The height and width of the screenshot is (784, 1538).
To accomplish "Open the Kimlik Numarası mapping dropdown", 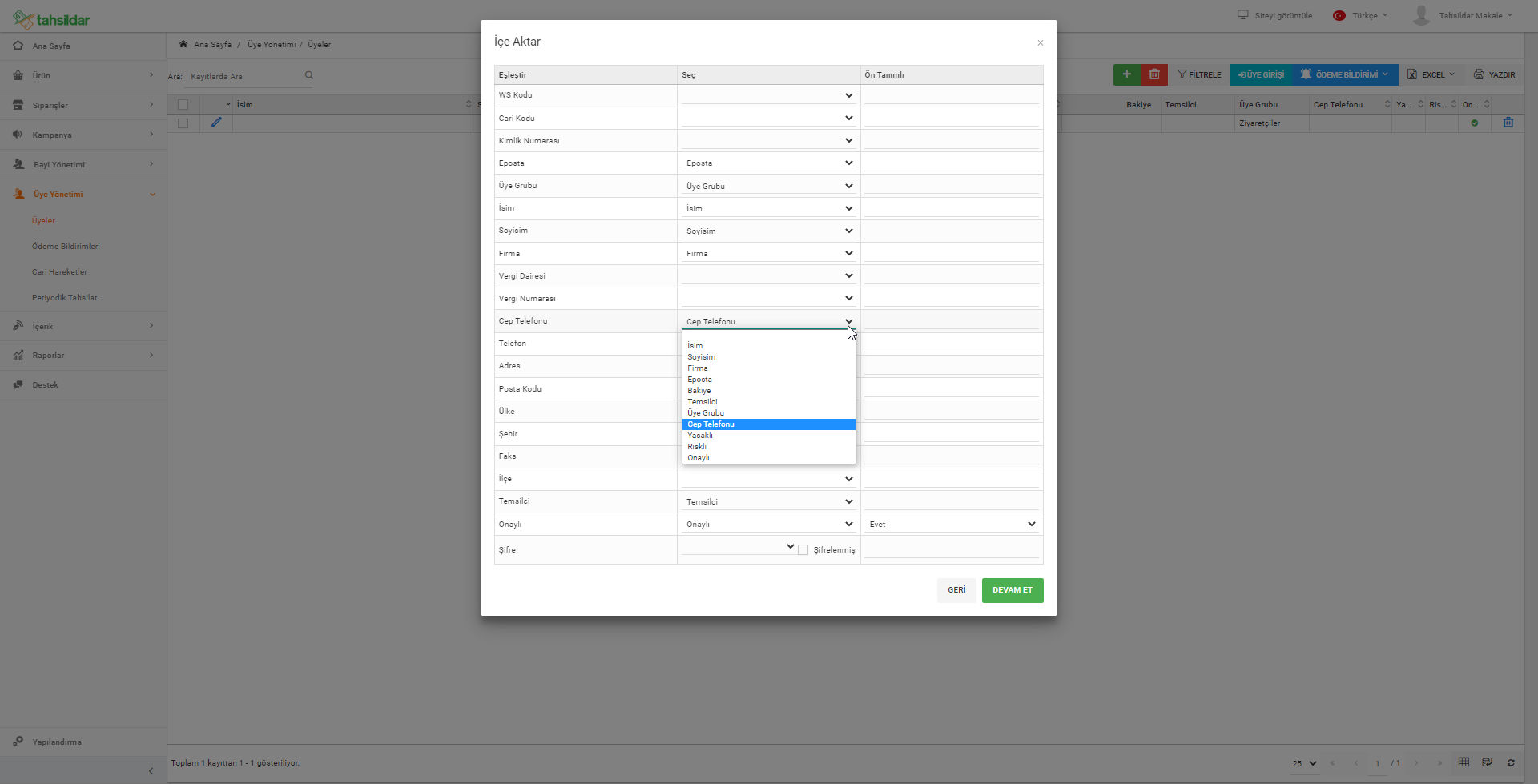I will [768, 140].
